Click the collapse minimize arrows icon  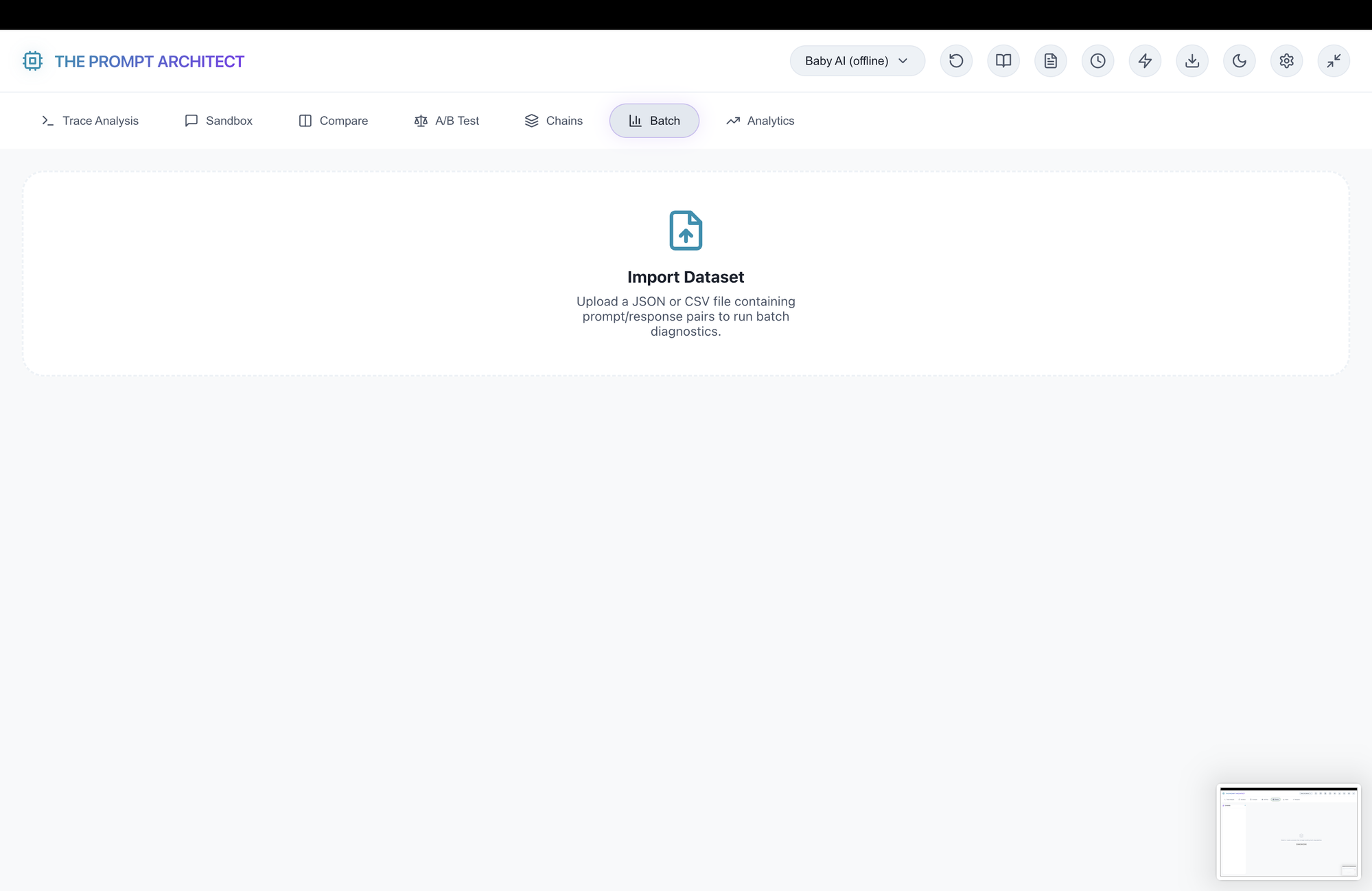[x=1334, y=61]
